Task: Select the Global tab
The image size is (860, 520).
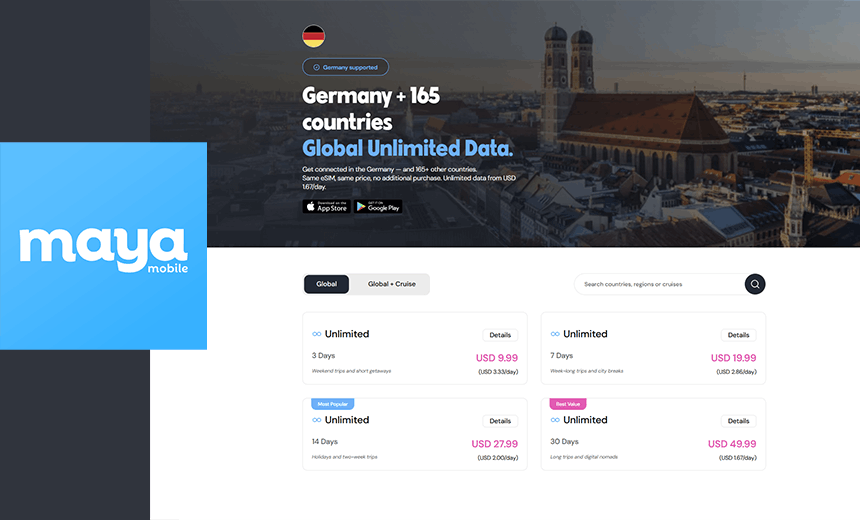Action: (326, 284)
